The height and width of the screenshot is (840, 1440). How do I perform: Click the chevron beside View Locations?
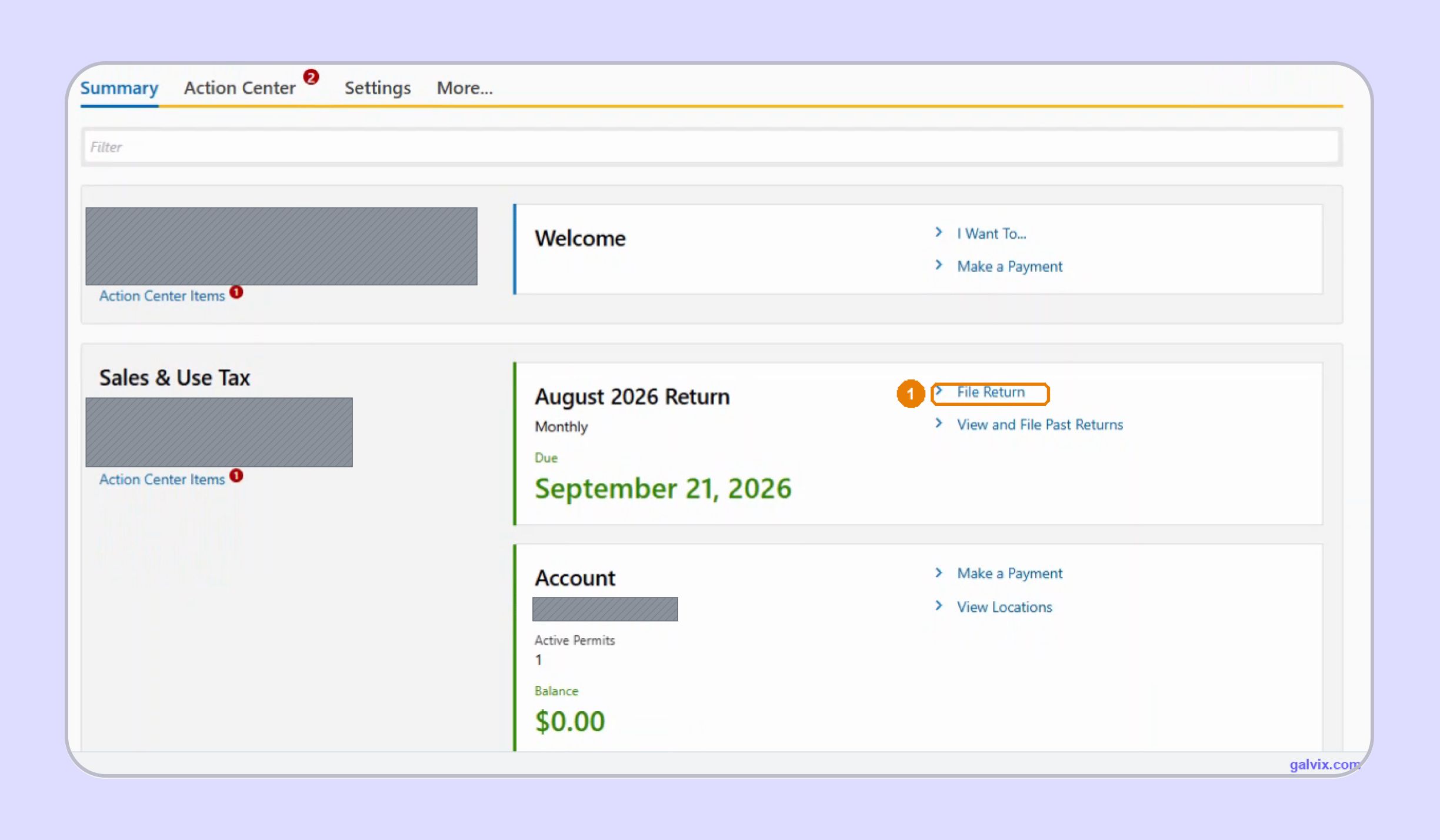[x=939, y=606]
